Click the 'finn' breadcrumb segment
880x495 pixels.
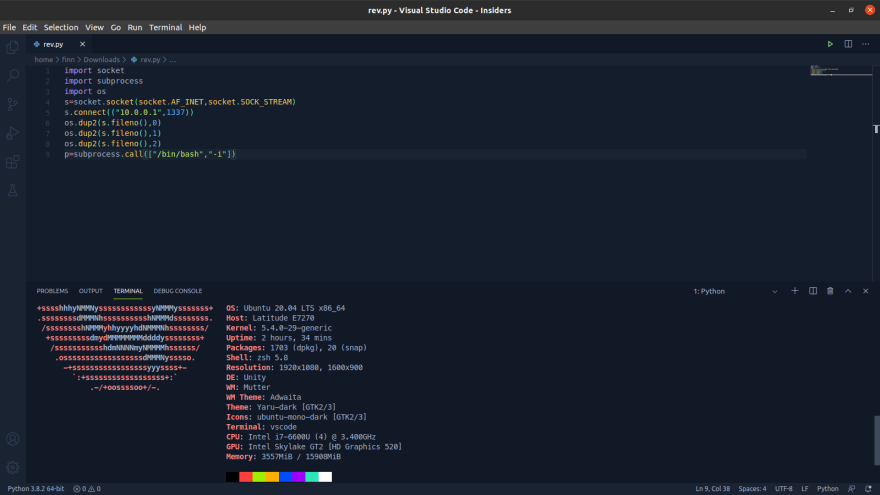(x=68, y=59)
